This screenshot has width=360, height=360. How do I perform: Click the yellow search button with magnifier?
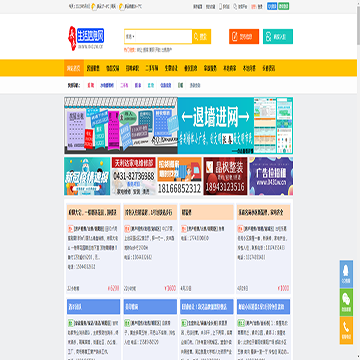click(x=201, y=36)
